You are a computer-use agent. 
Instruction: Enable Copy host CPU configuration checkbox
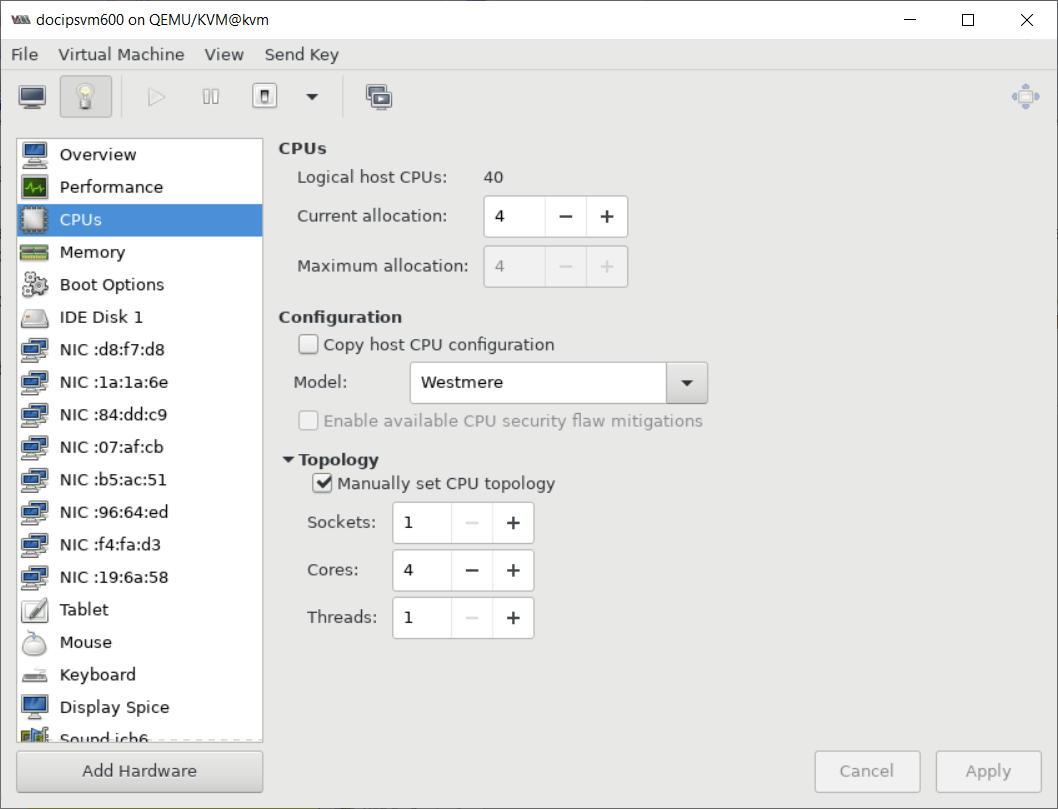point(308,345)
